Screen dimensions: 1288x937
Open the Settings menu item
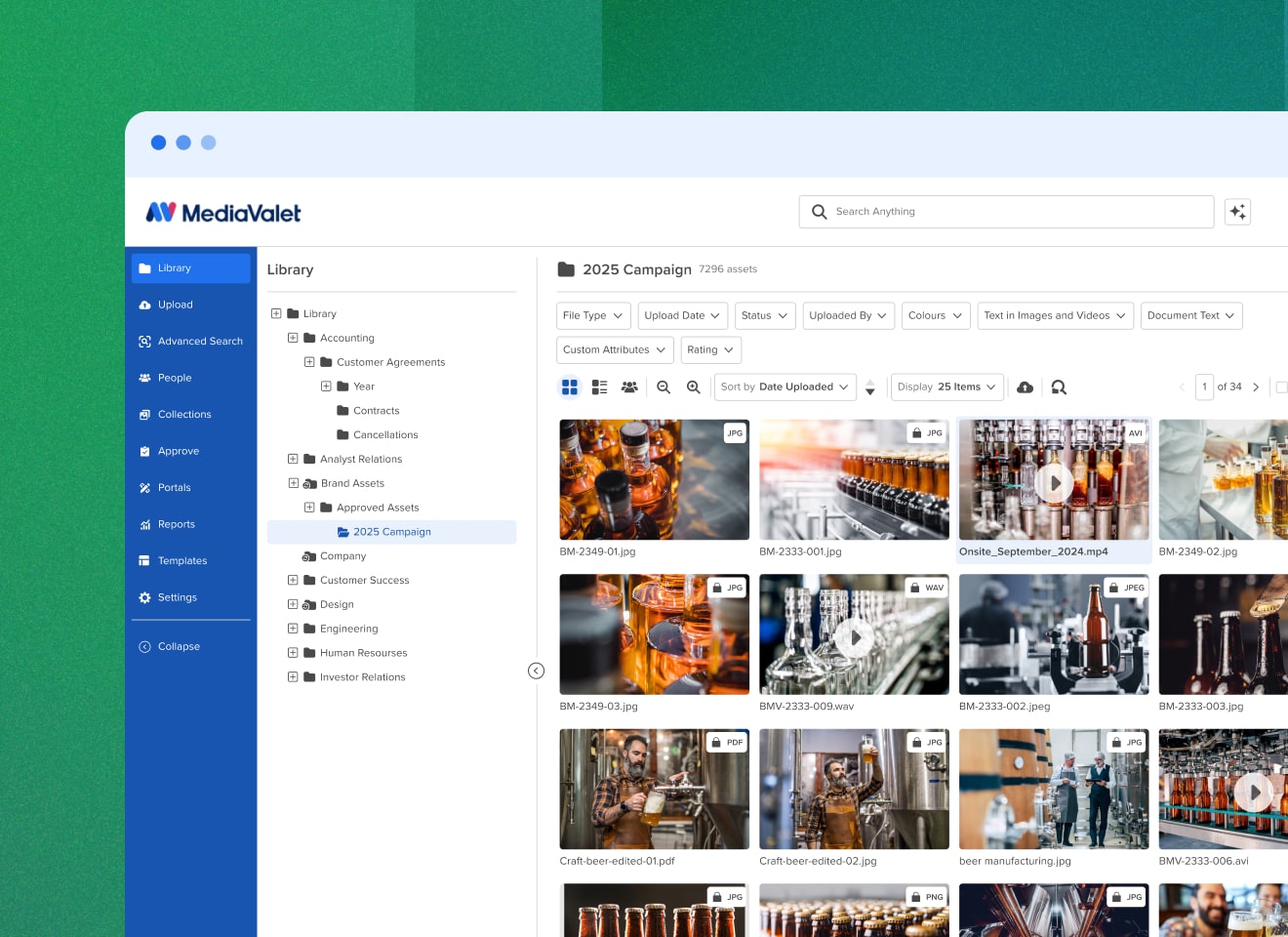(x=191, y=598)
